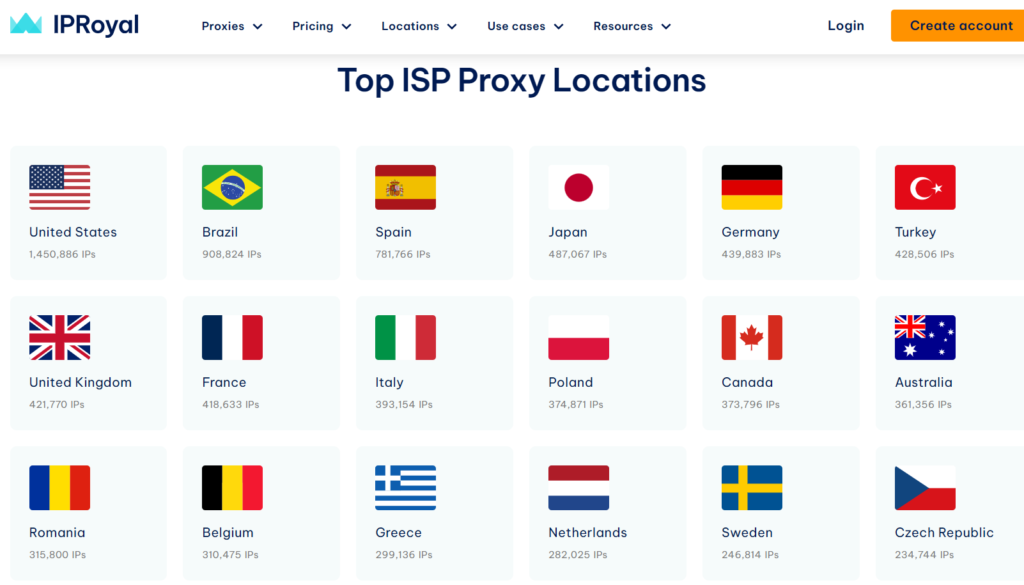
Task: Select the Germany flag icon
Action: (752, 187)
